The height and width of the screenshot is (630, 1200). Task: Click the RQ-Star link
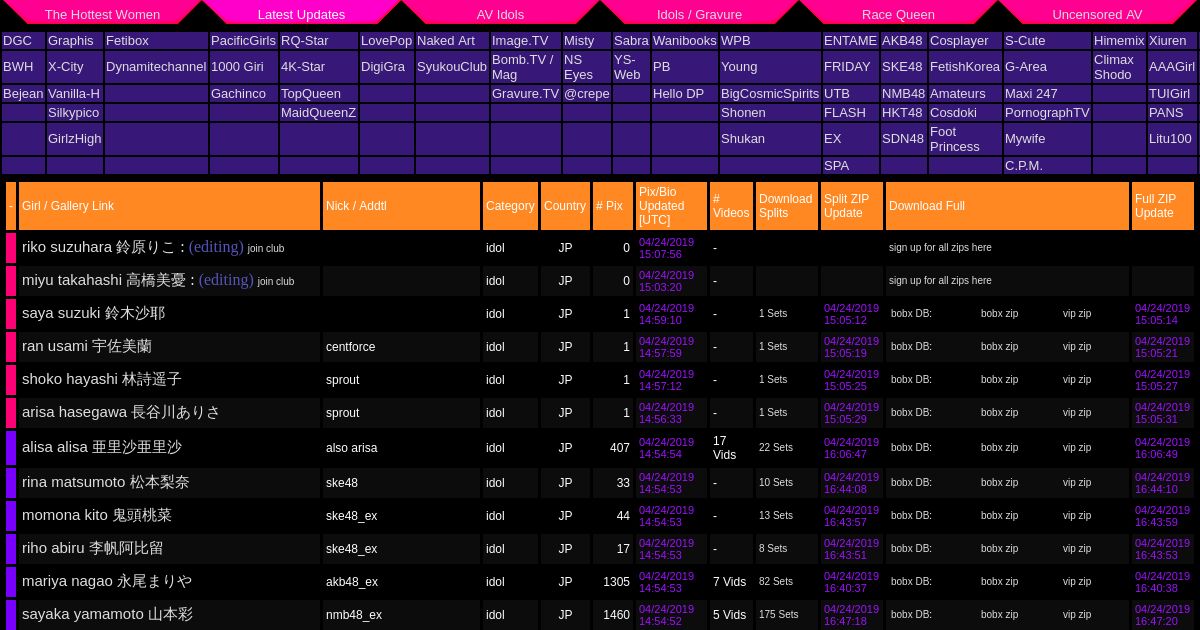click(x=305, y=41)
